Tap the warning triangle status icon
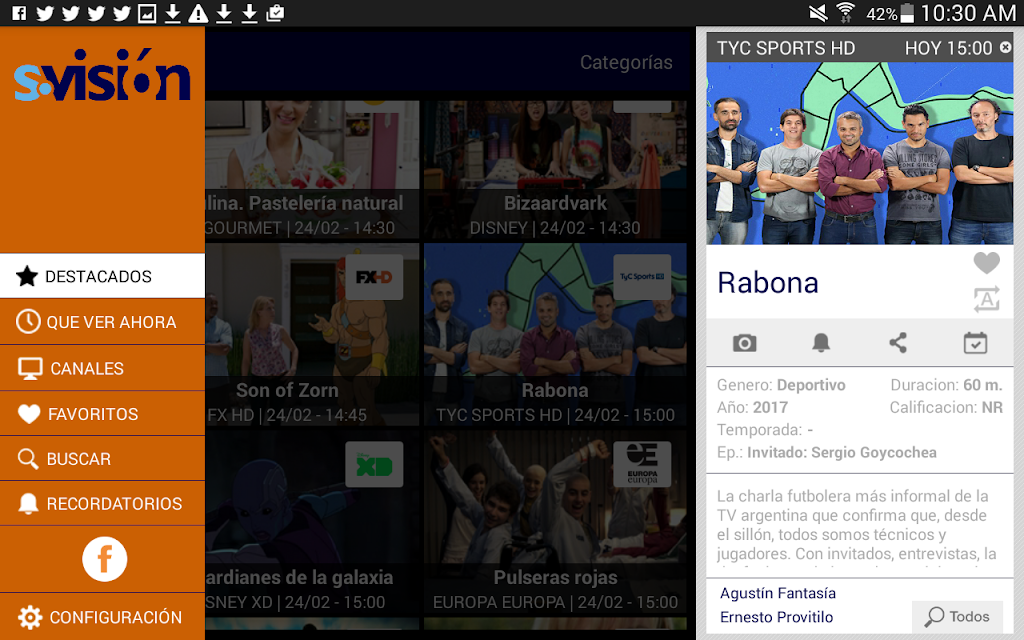Viewport: 1024px width, 640px height. coord(198,13)
